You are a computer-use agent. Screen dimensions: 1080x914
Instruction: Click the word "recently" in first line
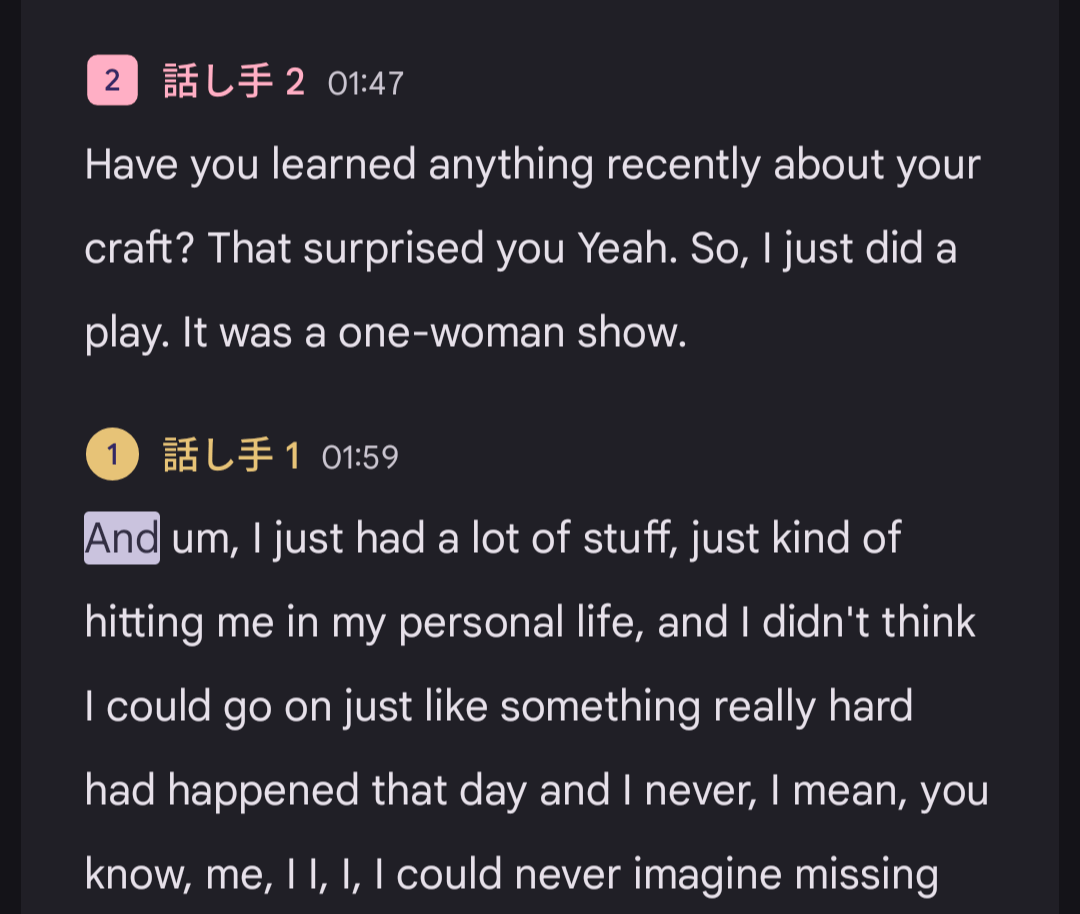coord(683,167)
